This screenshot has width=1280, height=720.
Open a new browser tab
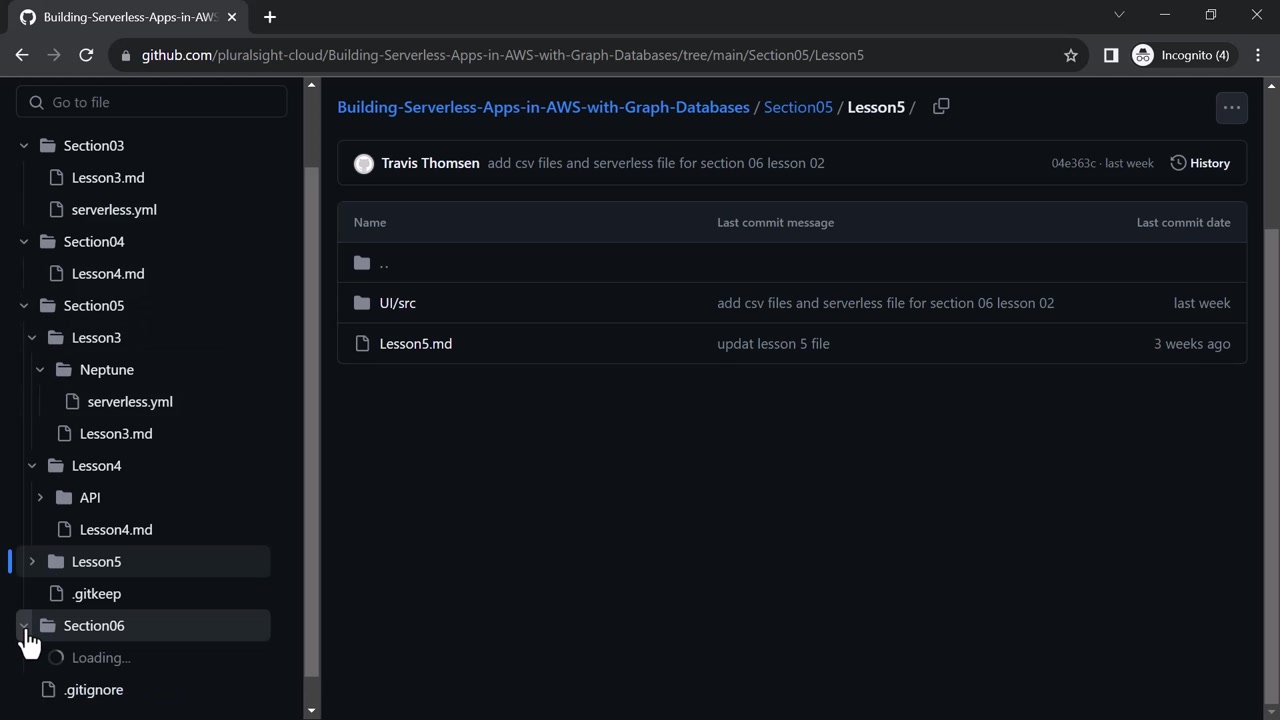269,17
